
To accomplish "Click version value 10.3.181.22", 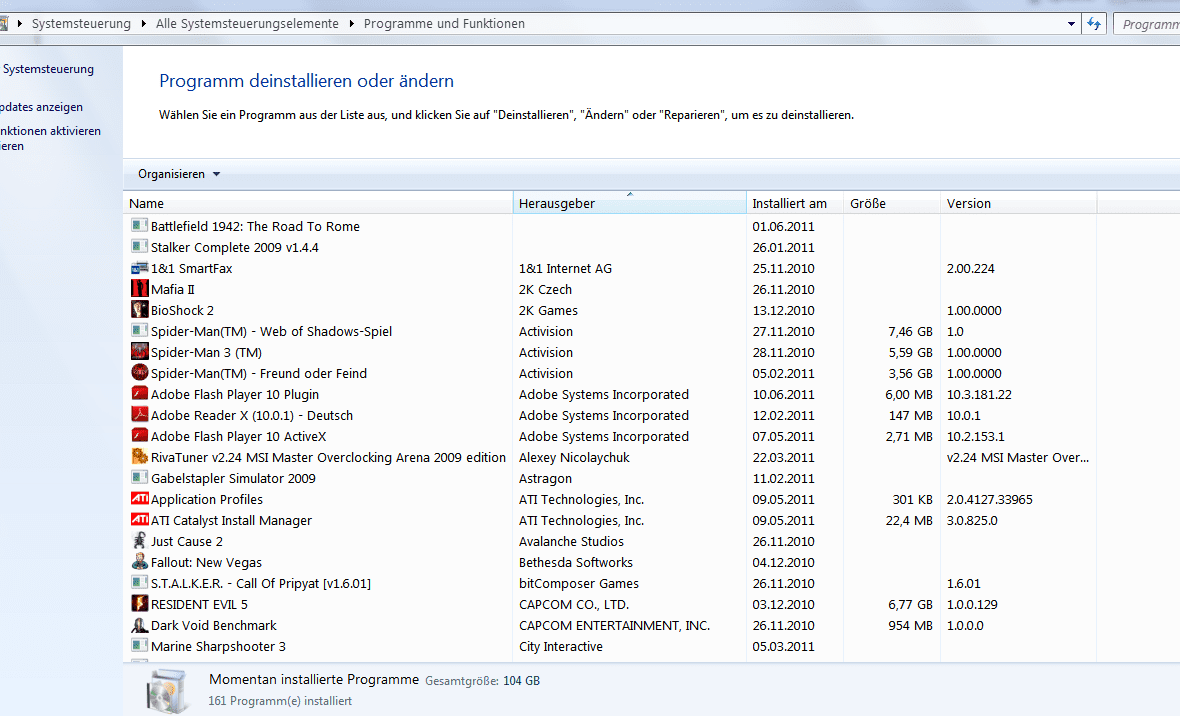I will point(979,395).
